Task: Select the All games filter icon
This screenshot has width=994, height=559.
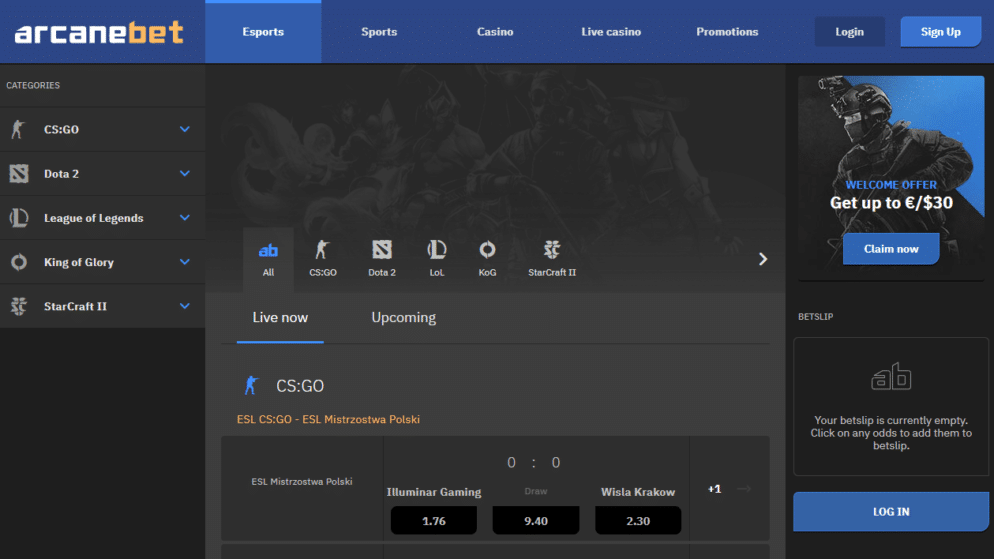Action: [x=268, y=251]
